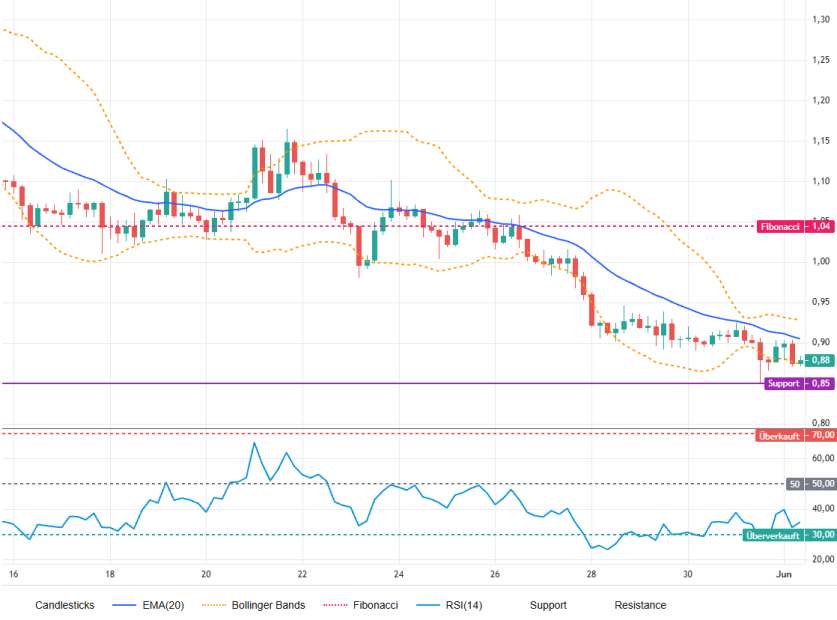Screen dimensions: 837x620
Task: Click date label 28 on time axis
Action: point(591,574)
